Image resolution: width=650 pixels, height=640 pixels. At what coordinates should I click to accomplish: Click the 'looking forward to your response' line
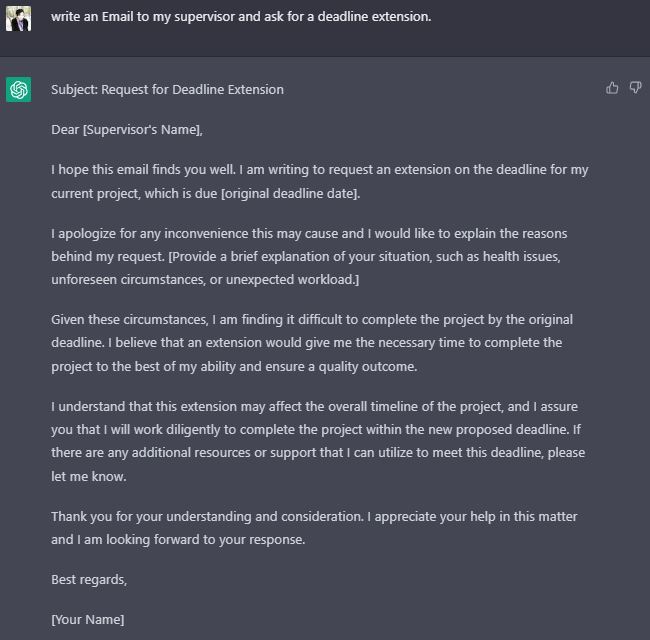[178, 539]
